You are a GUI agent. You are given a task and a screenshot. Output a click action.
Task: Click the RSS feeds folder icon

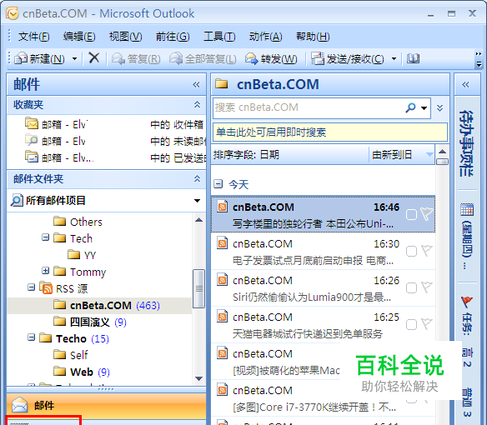click(46, 288)
